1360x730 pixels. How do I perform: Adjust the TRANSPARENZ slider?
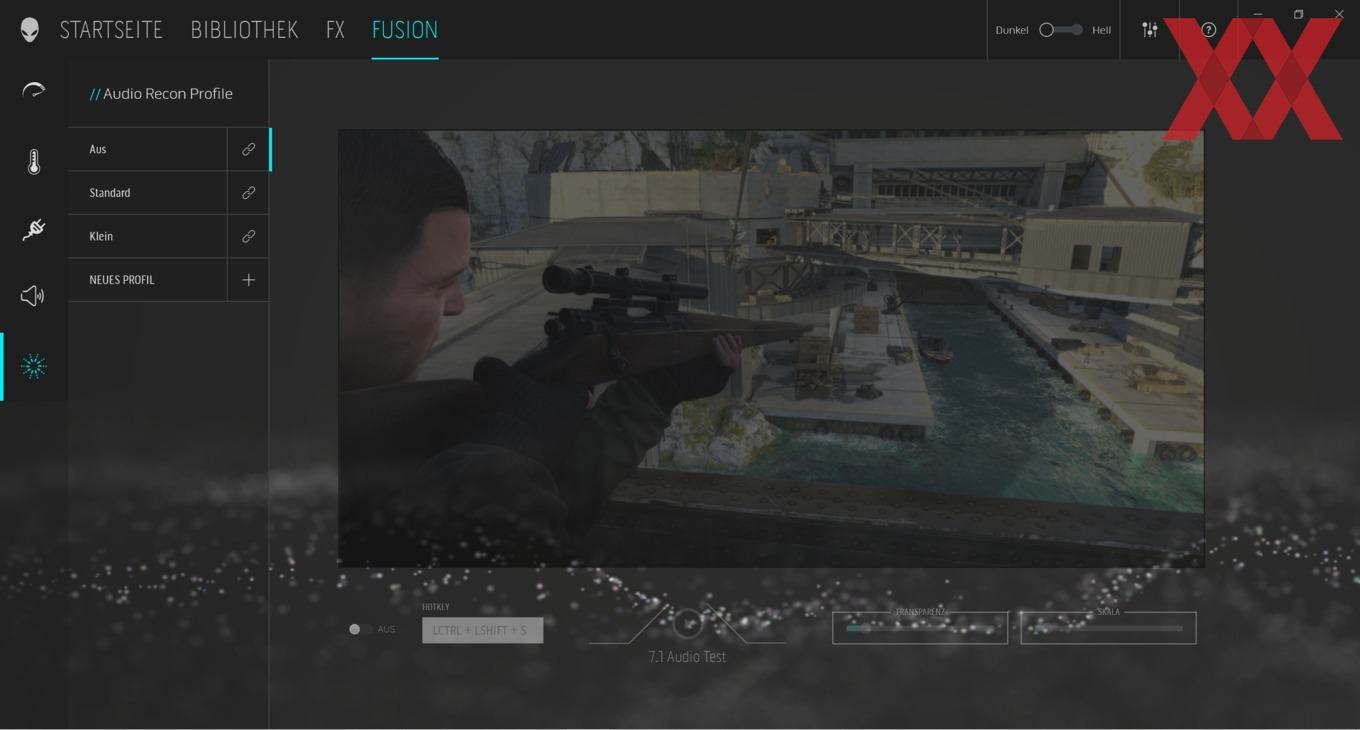(x=920, y=628)
